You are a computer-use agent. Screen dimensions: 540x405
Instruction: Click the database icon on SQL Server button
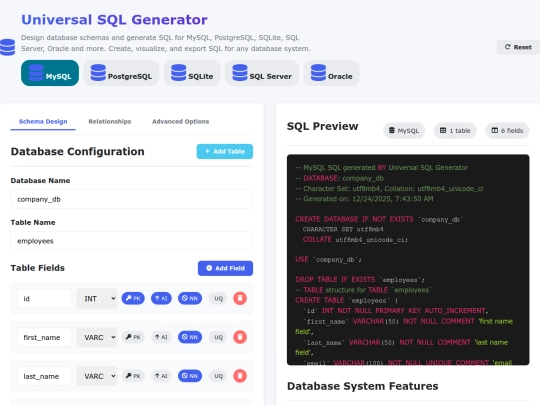[x=240, y=73]
